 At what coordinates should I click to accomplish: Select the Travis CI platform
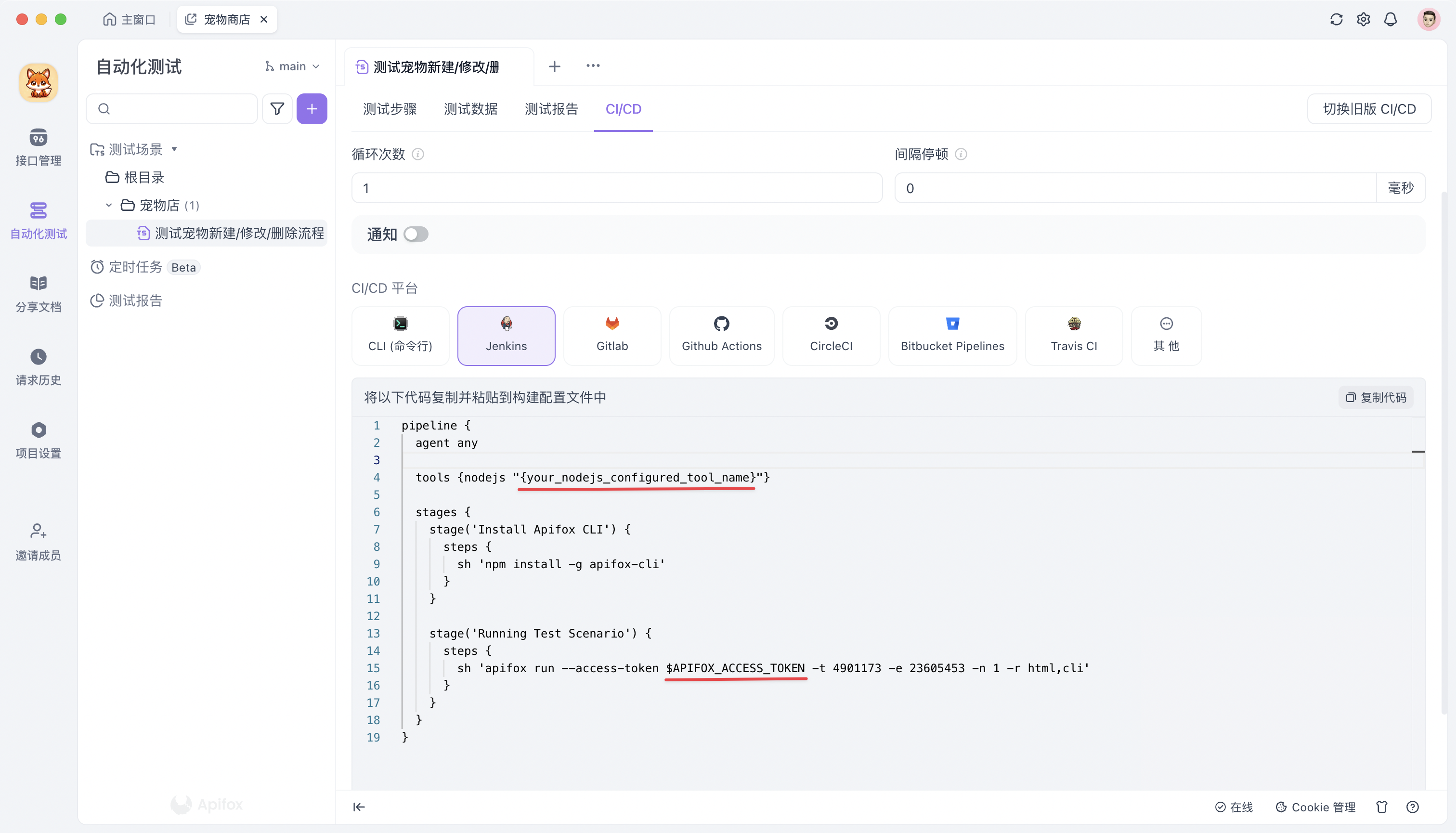[1073, 335]
